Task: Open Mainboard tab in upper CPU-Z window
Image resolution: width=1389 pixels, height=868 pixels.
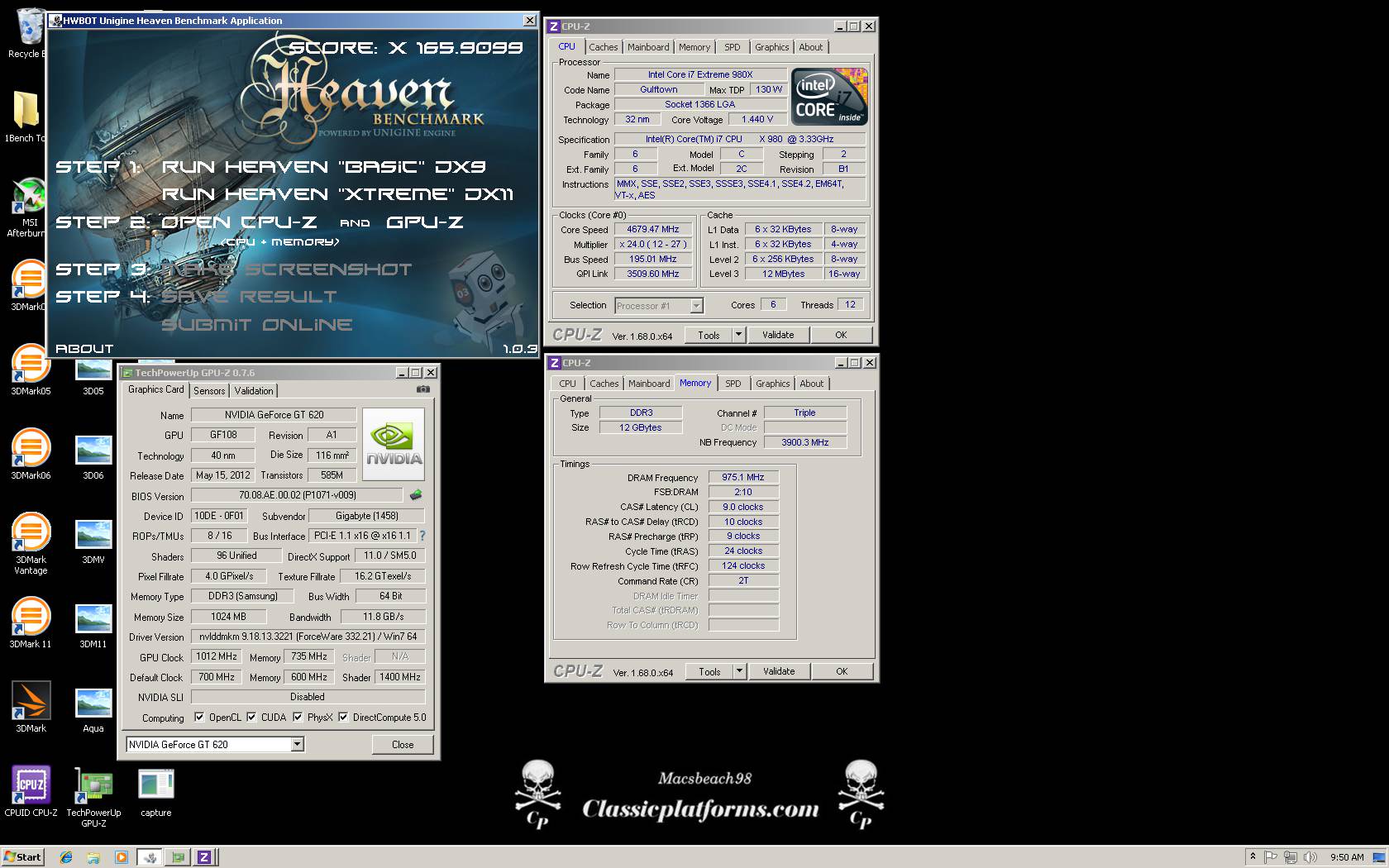Action: tap(648, 47)
